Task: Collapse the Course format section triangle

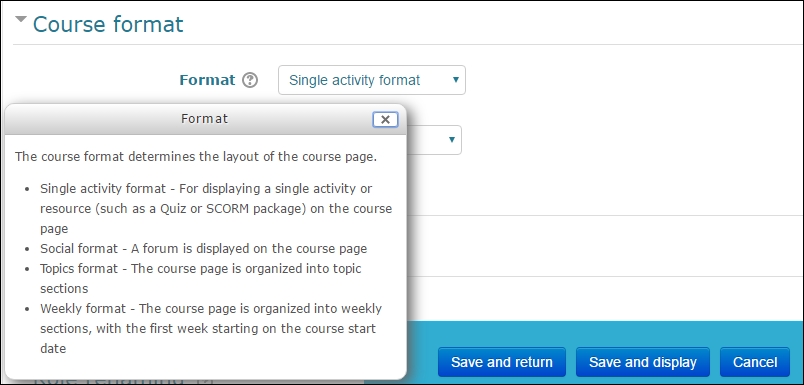Action: tap(21, 20)
